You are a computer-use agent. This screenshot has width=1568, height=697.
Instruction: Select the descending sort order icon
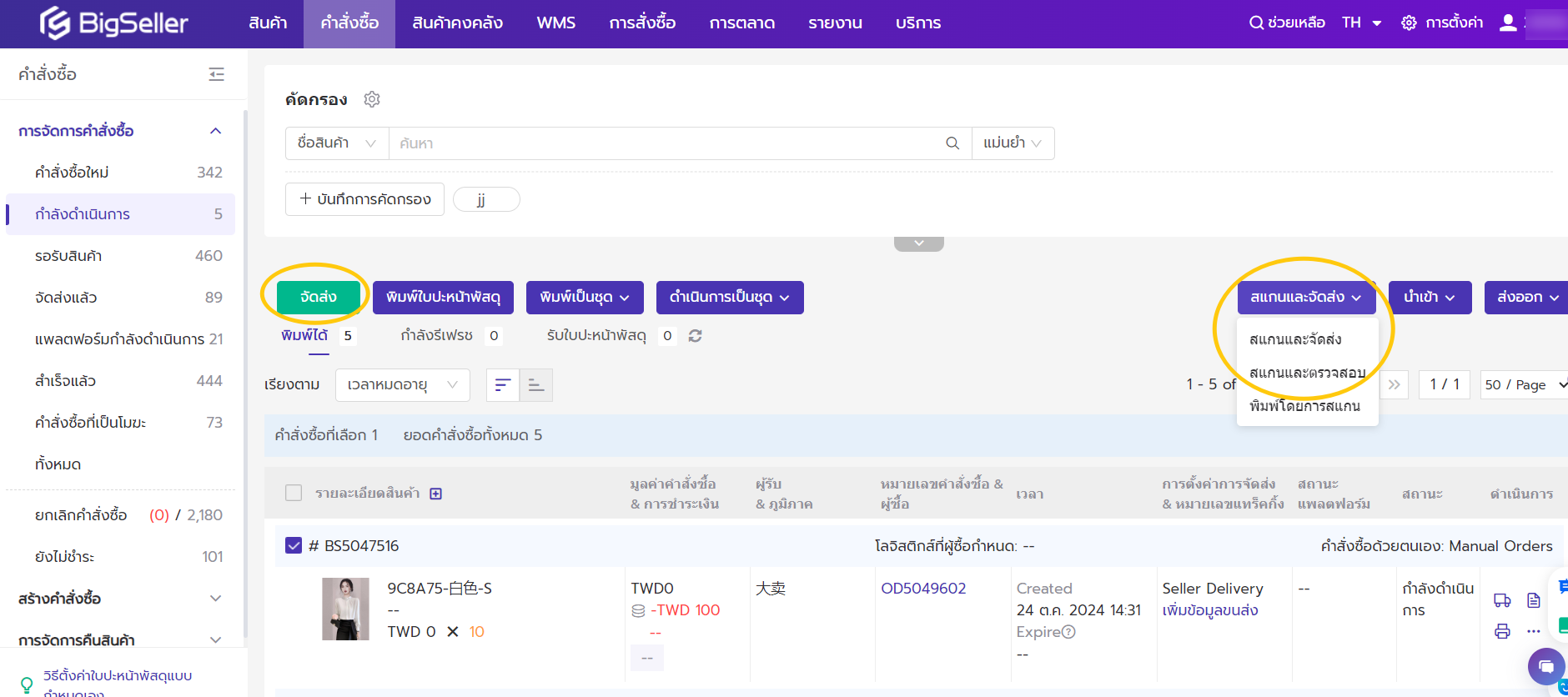point(503,385)
